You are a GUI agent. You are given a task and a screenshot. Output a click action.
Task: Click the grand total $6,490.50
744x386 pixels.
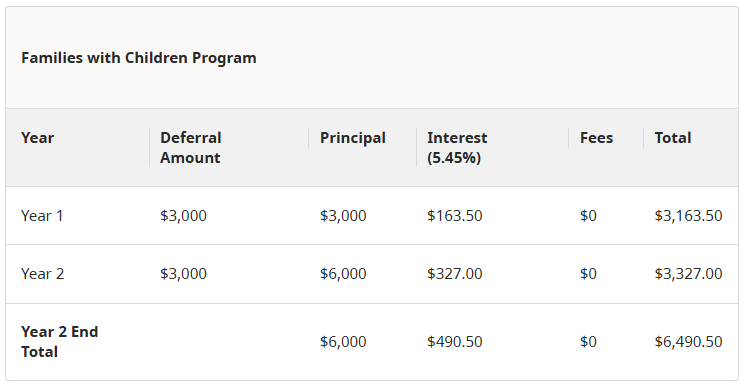click(x=688, y=341)
